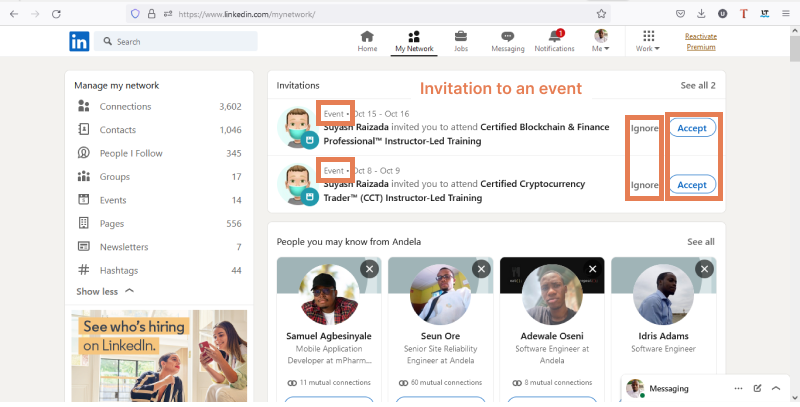
Task: Expand the Me profile dropdown
Action: click(601, 41)
